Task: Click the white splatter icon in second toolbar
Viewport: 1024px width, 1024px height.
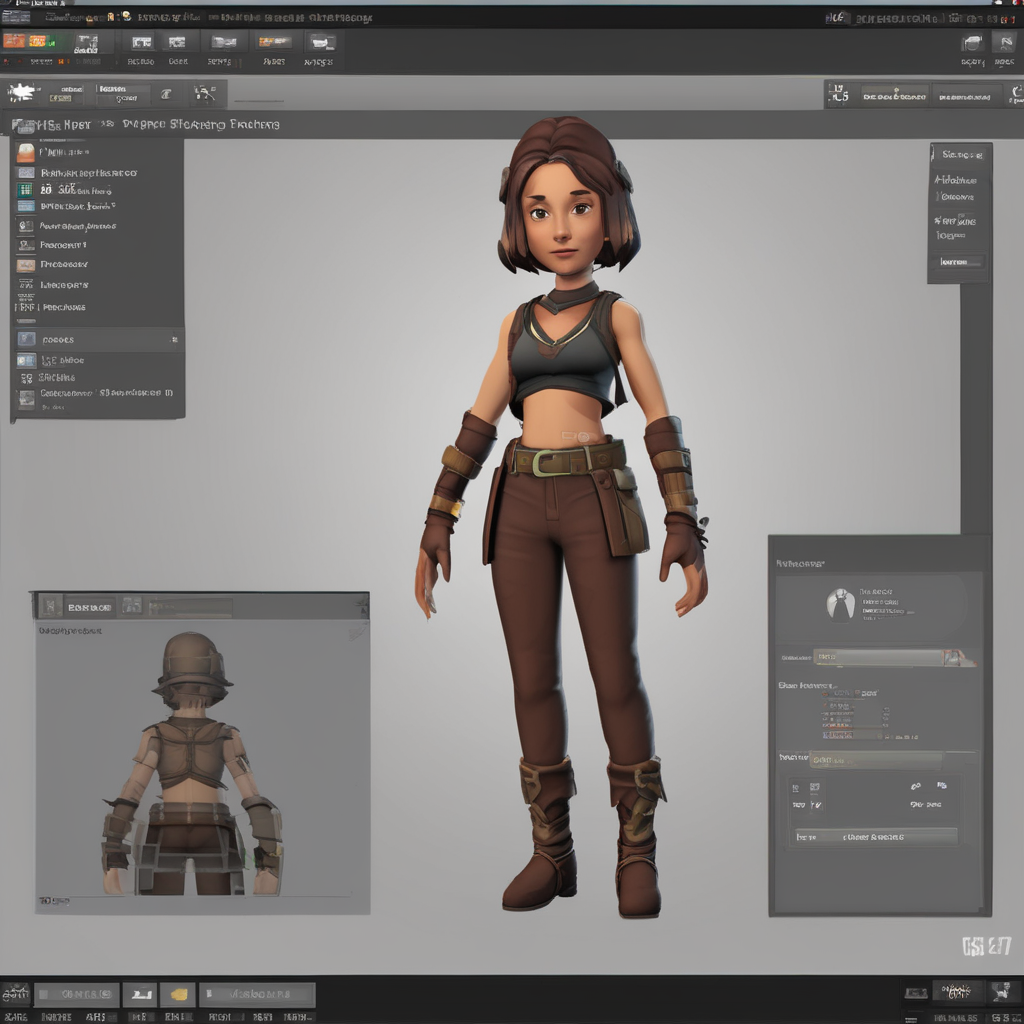Action: (20, 92)
